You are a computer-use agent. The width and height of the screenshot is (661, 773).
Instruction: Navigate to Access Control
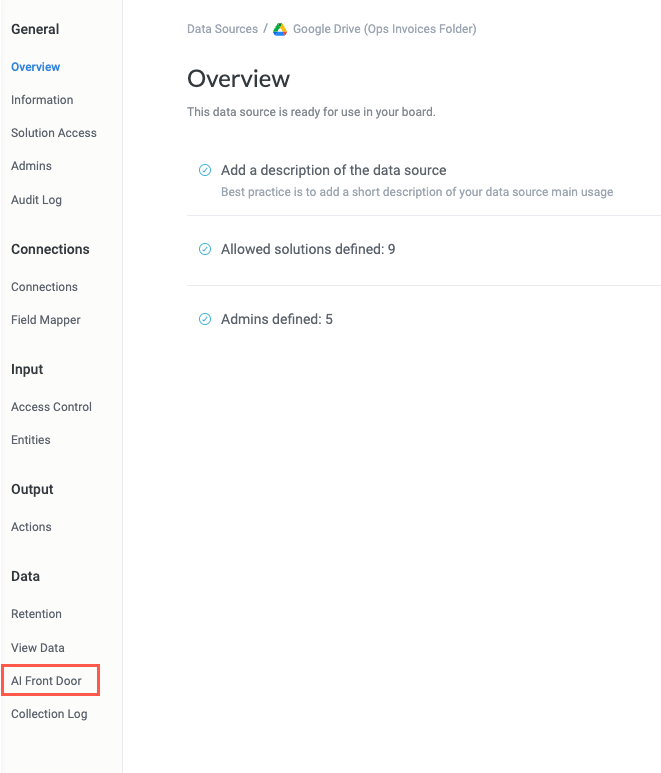pos(51,407)
